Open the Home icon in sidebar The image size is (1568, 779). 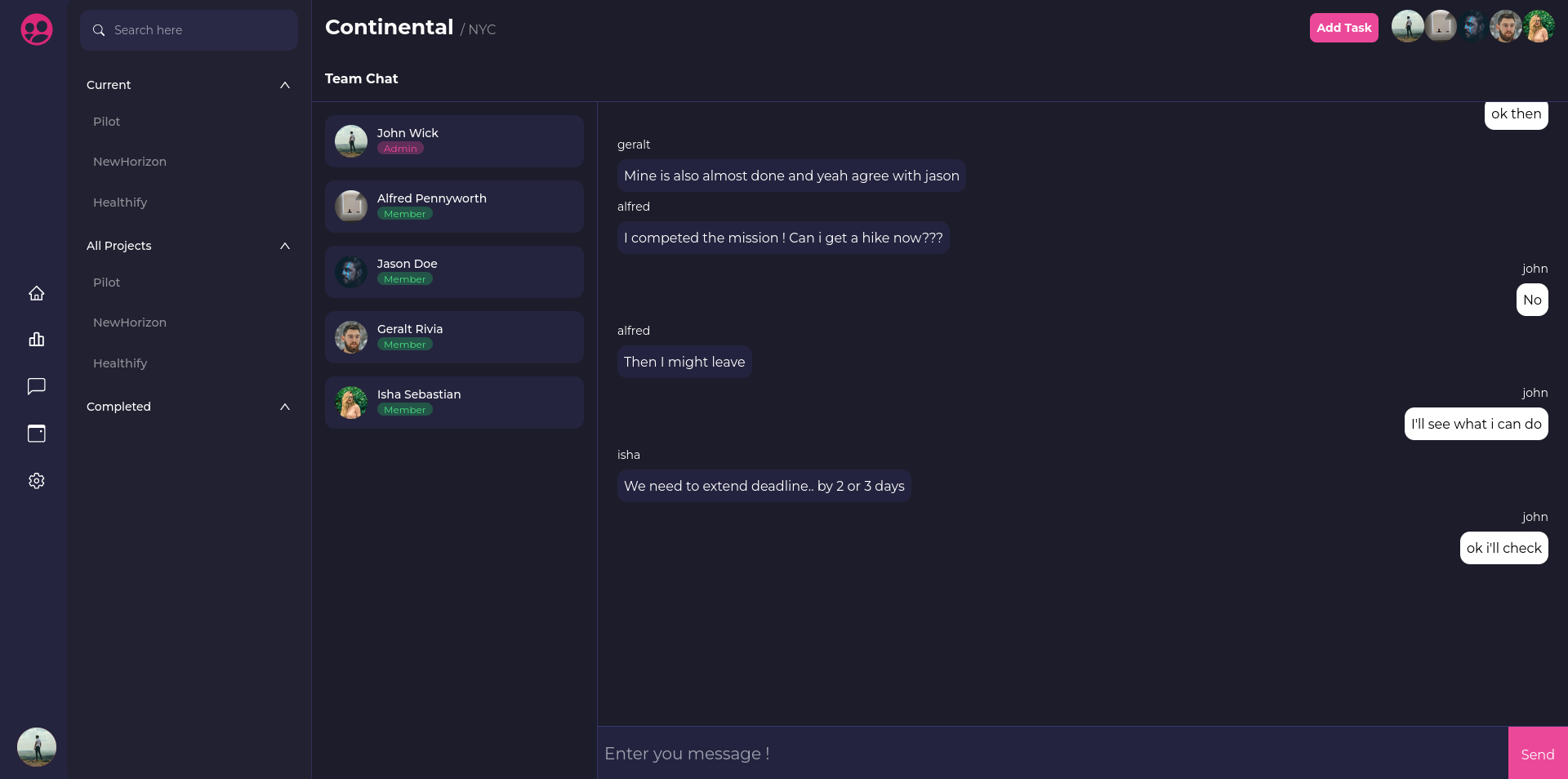point(36,293)
